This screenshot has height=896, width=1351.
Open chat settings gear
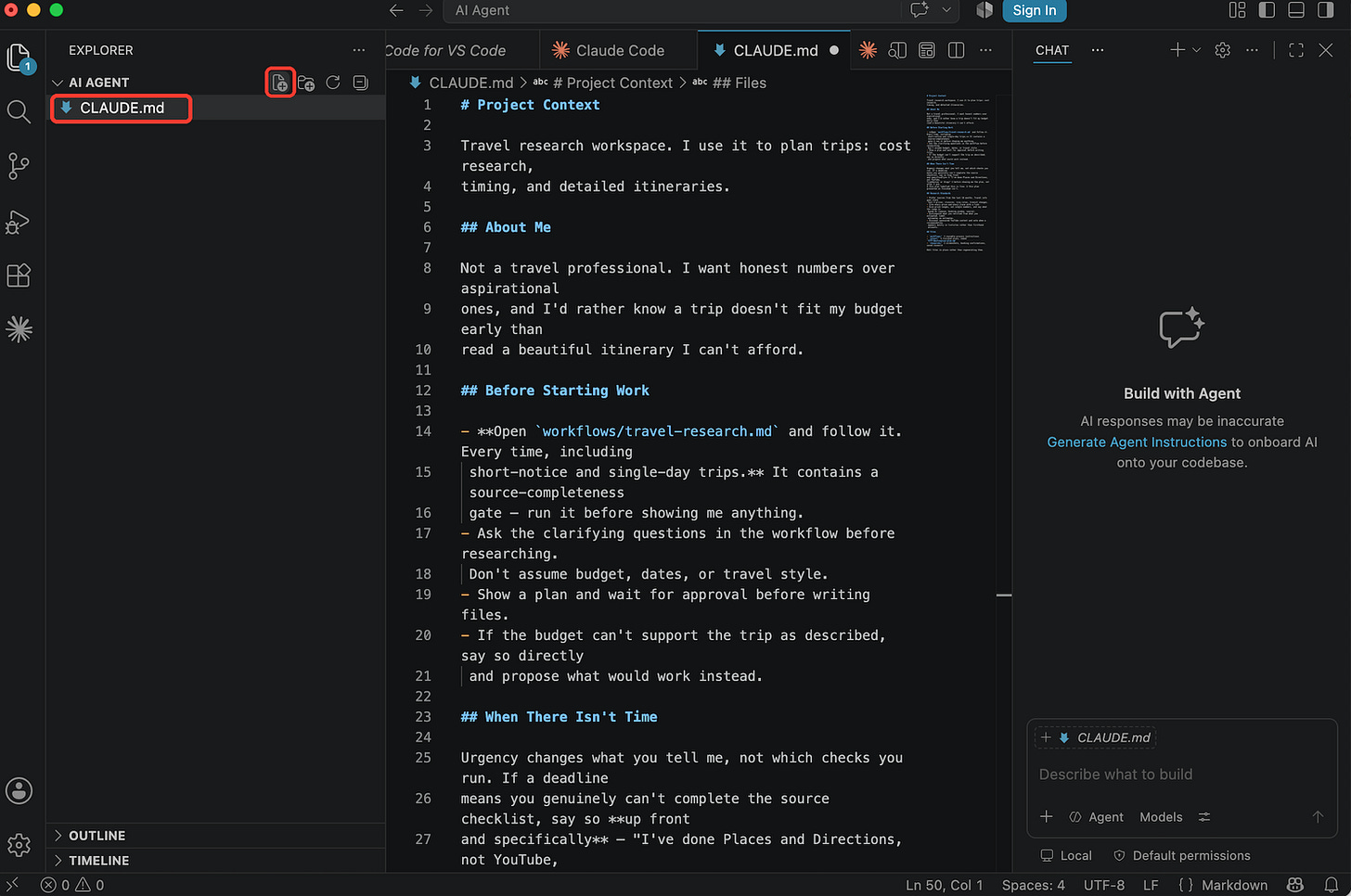[x=1223, y=50]
